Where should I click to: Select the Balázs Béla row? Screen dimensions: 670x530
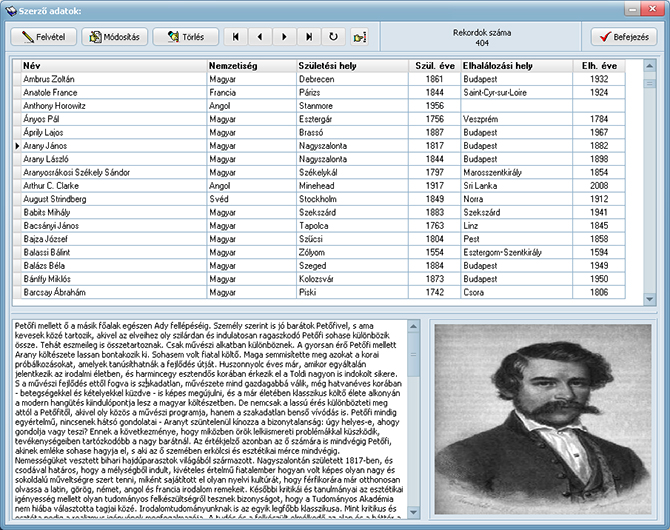319,265
